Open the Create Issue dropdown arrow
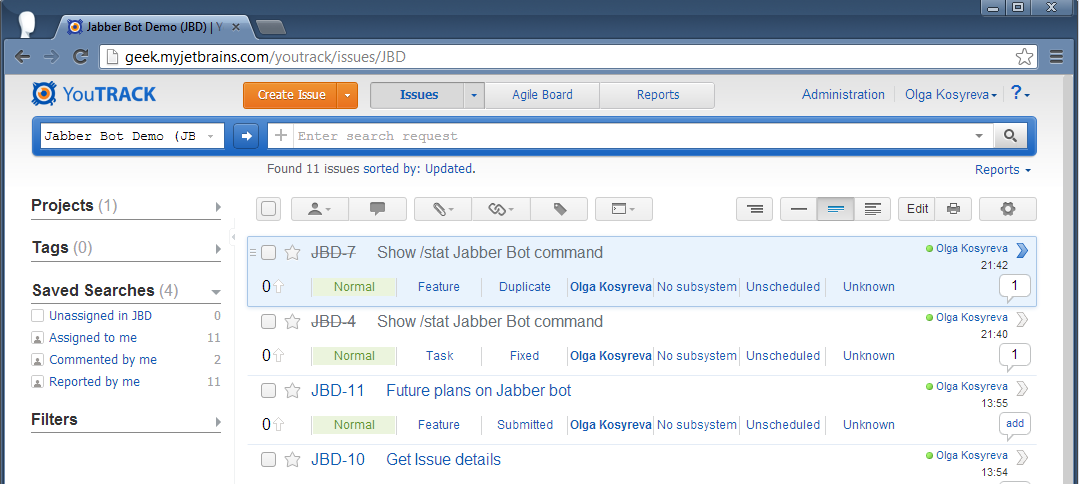 348,95
